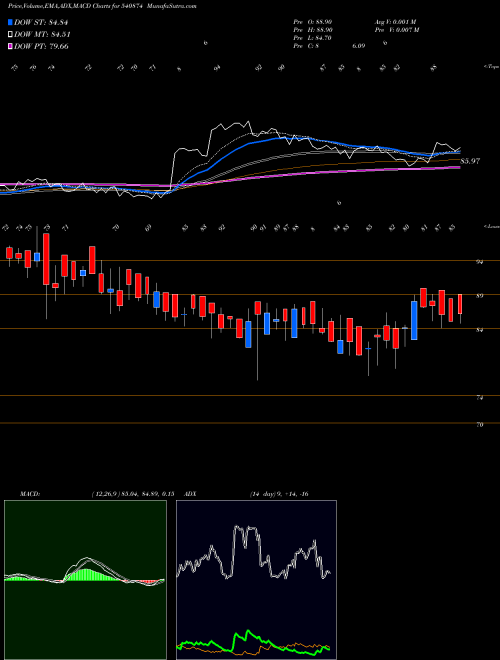Click the 'Pre O: 88.90' open value
This screenshot has height=660, width=500.
313,21
